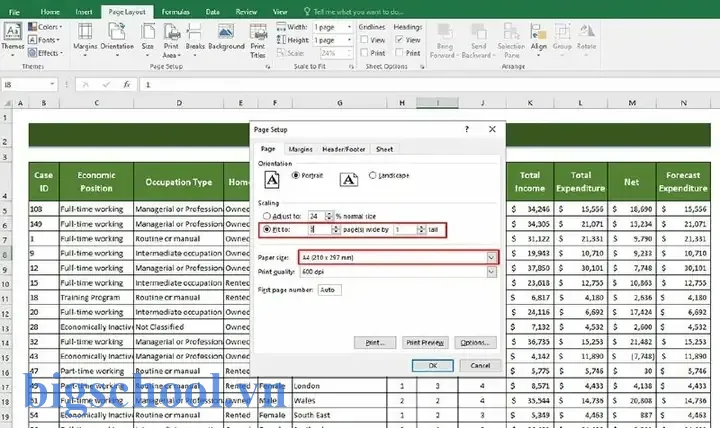This screenshot has height=428, width=720.
Task: Open the Align menu
Action: point(538,39)
